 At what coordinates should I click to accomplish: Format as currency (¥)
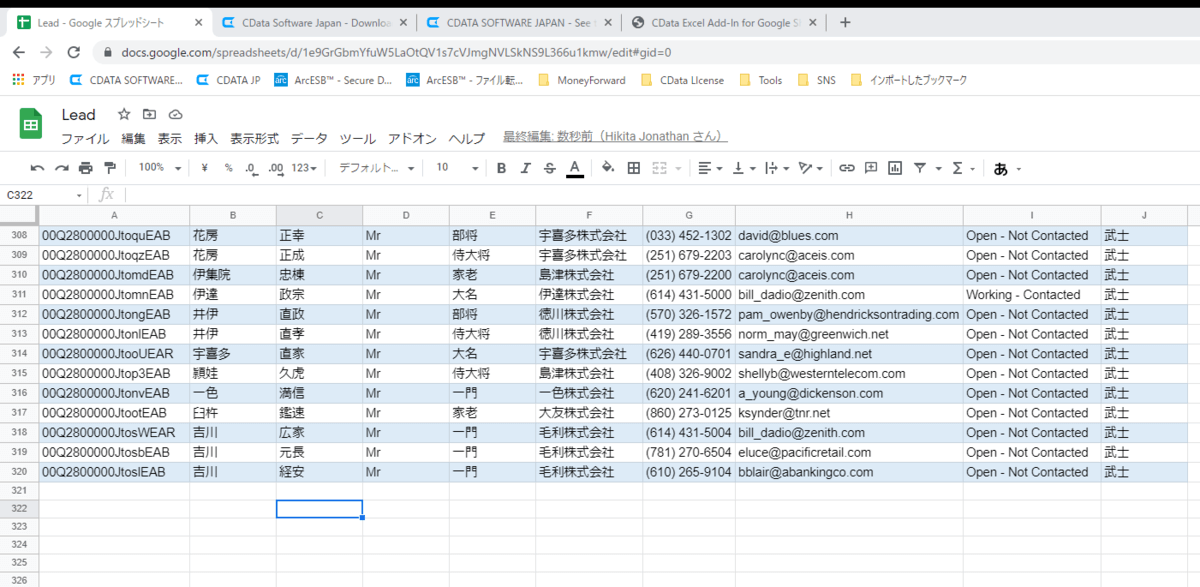pos(204,168)
